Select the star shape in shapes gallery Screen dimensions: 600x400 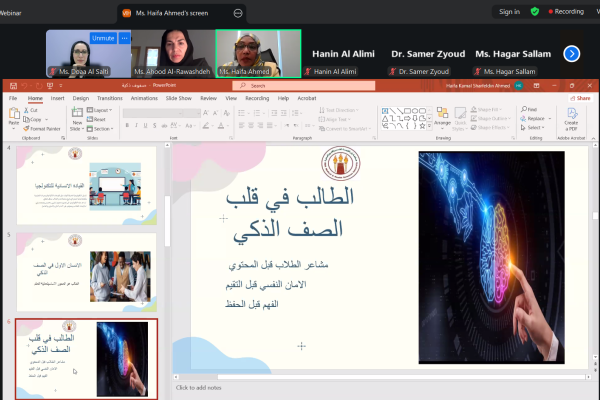coord(422,126)
